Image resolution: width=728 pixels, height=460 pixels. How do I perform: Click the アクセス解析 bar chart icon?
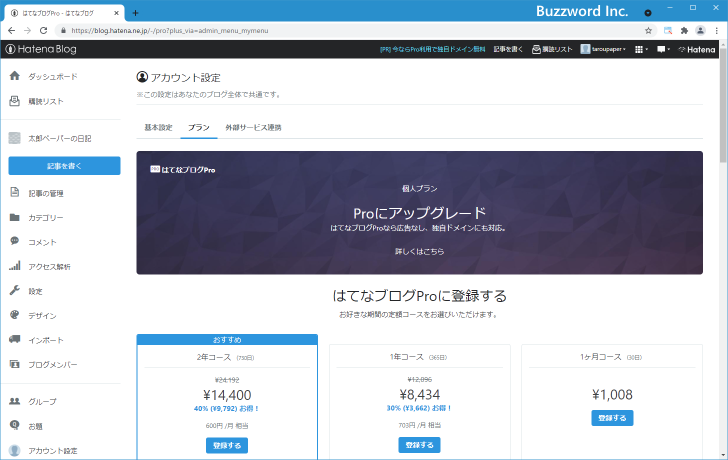(x=15, y=266)
